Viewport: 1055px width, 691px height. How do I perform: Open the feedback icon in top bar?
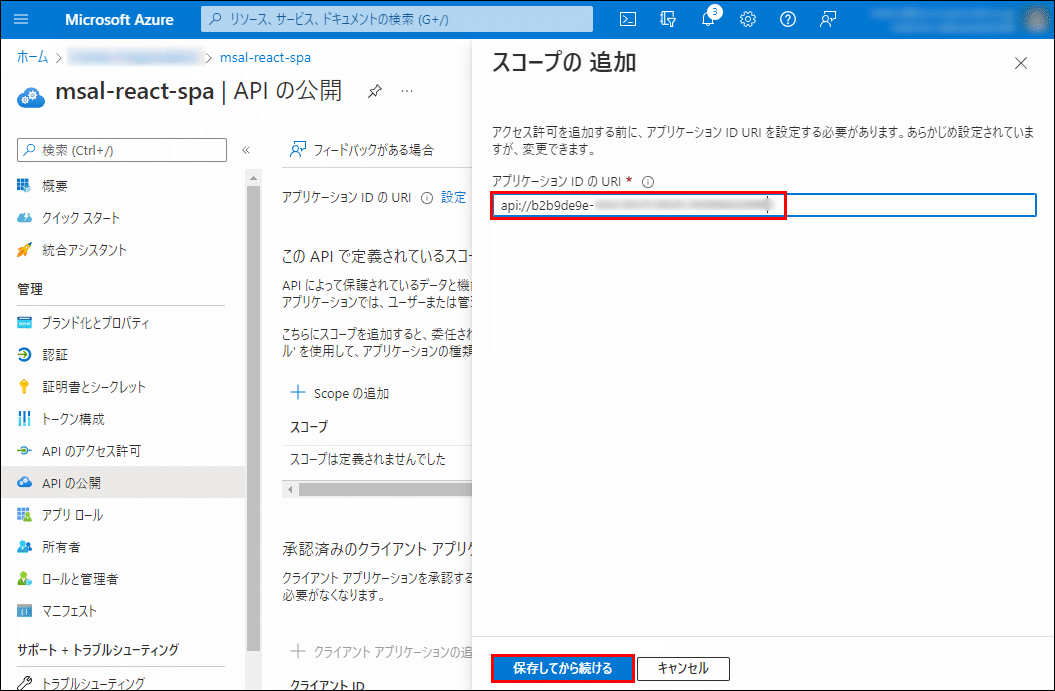pos(828,19)
